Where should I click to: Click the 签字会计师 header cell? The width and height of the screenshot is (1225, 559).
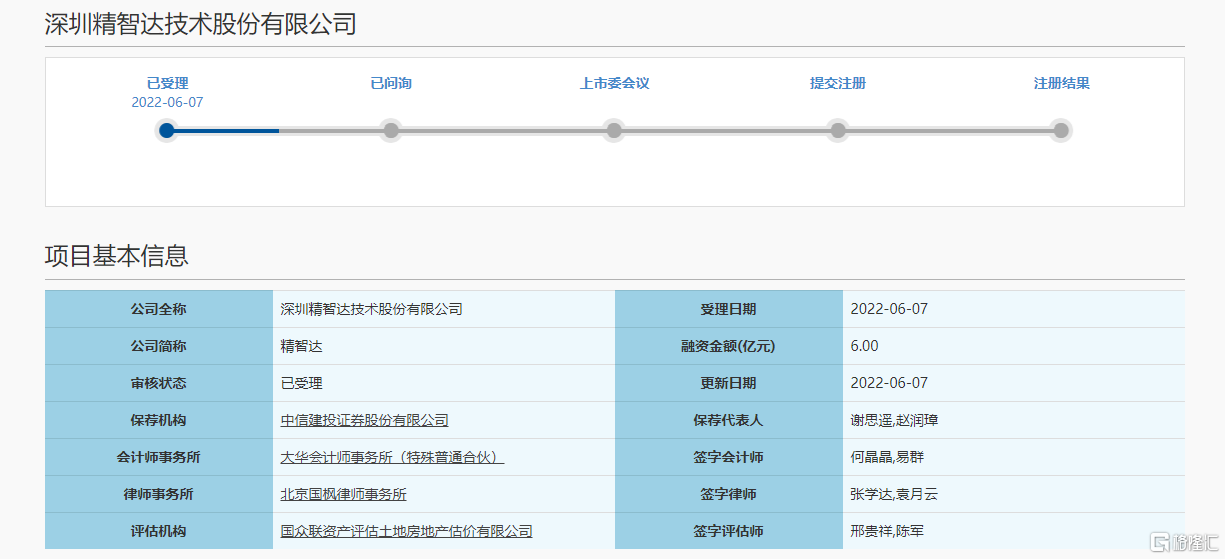729,458
